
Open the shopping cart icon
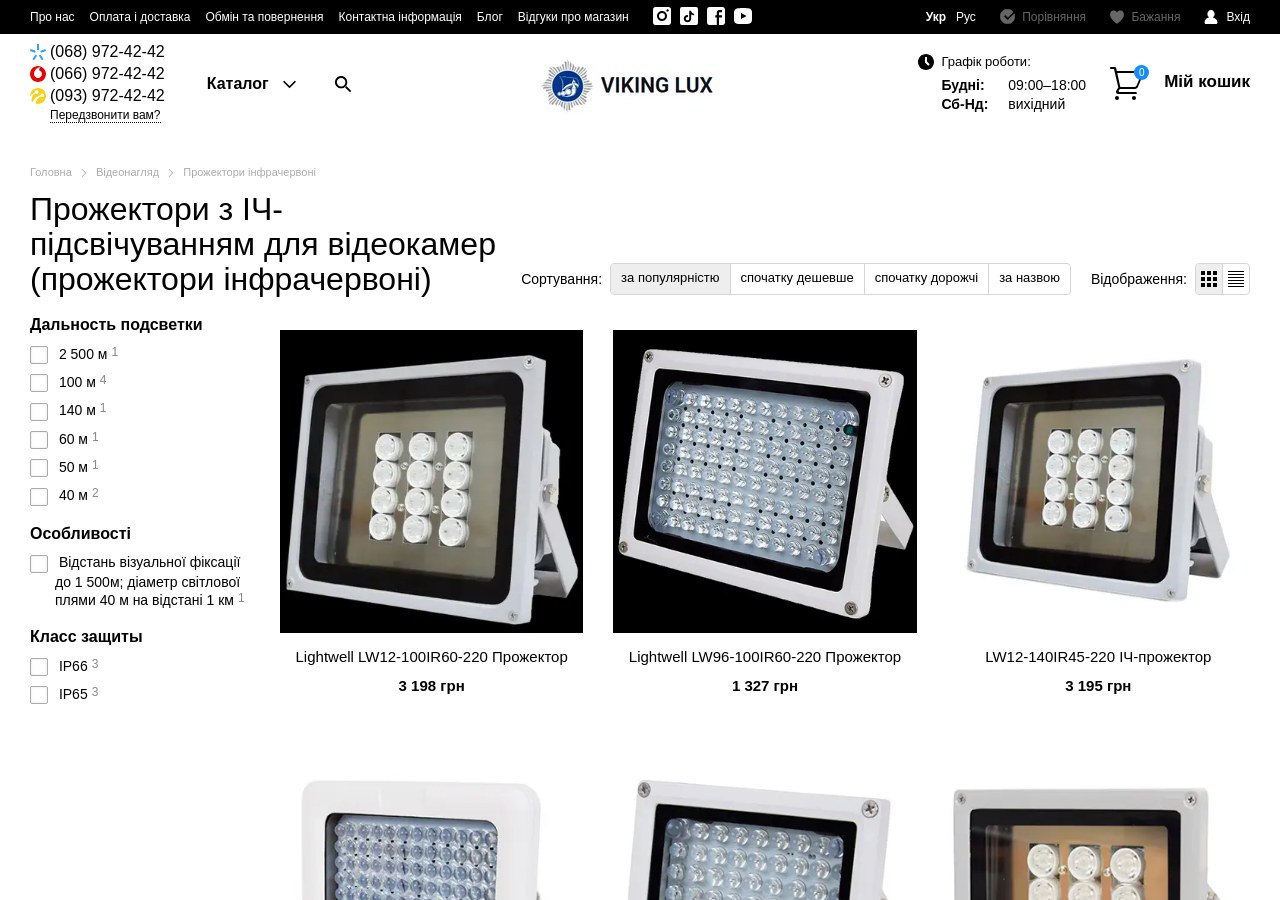click(x=1127, y=83)
